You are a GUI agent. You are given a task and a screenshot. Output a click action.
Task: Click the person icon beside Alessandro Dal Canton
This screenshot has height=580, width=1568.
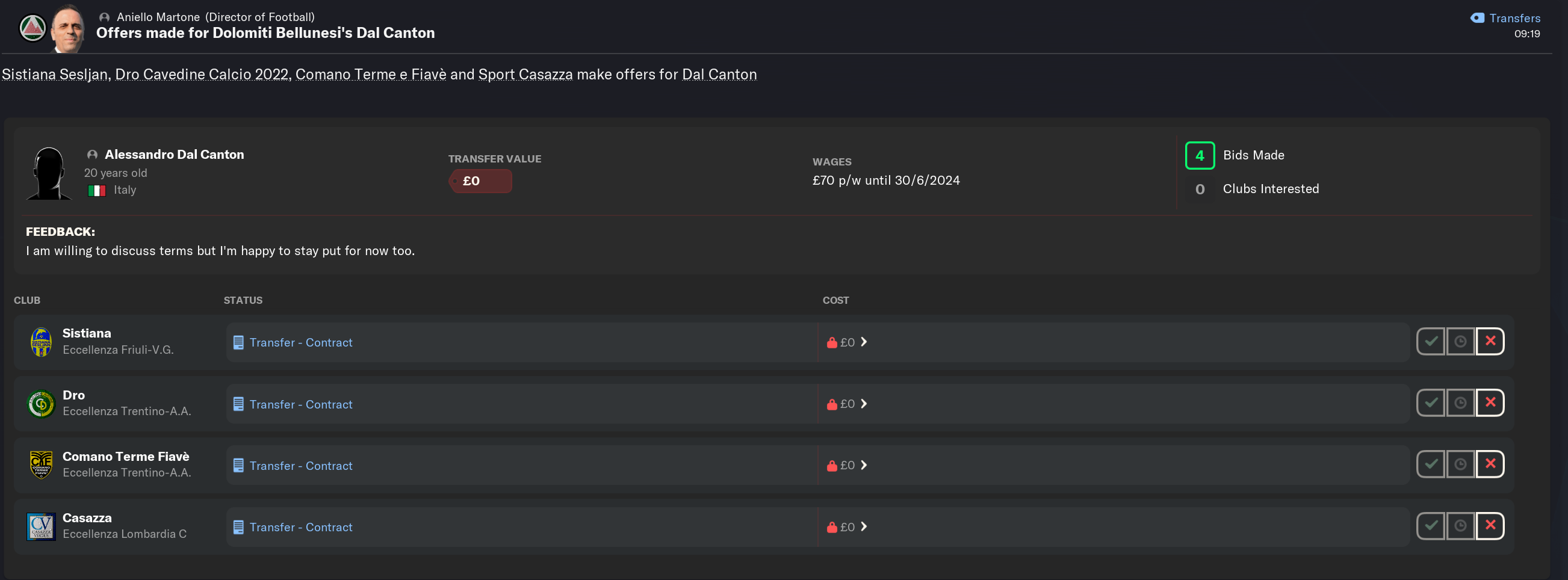point(93,155)
